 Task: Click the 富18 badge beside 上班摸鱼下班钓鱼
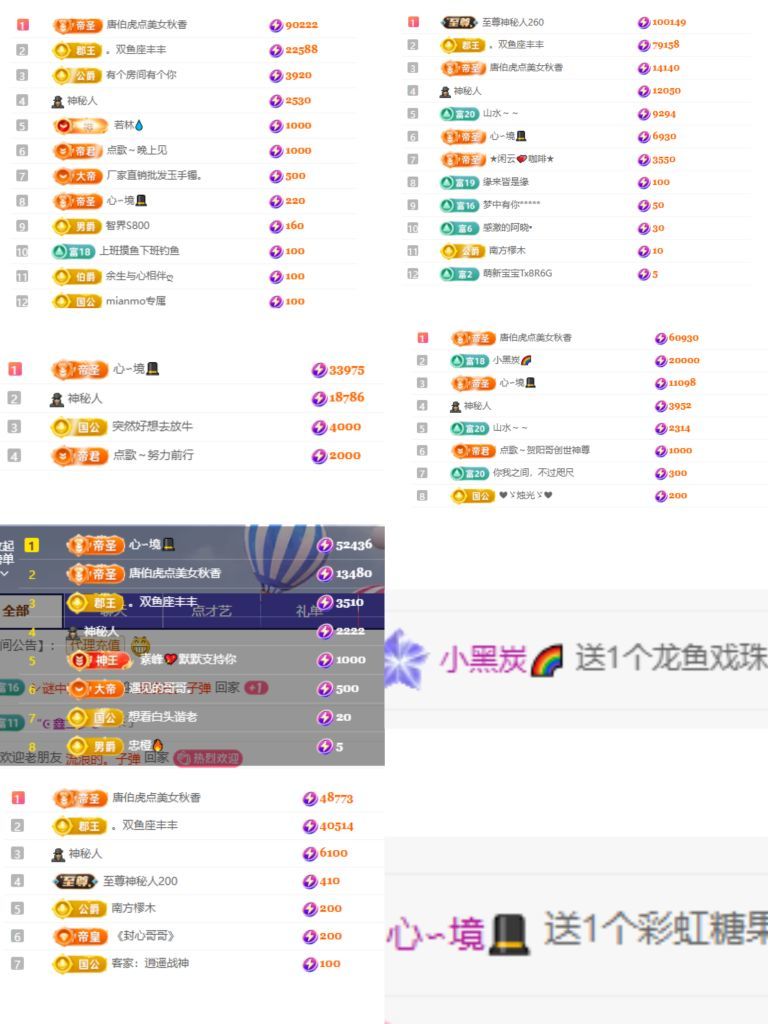tap(73, 251)
